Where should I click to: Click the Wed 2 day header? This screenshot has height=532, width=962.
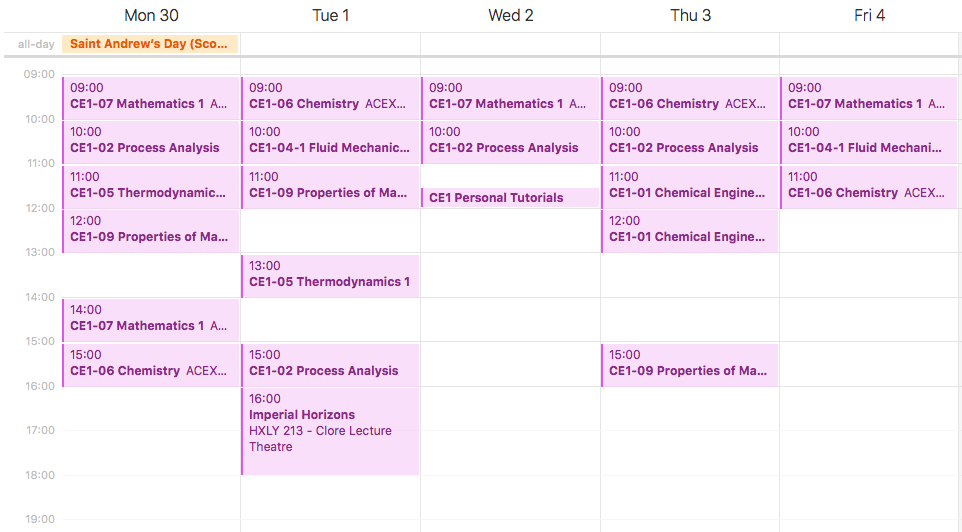coord(510,15)
